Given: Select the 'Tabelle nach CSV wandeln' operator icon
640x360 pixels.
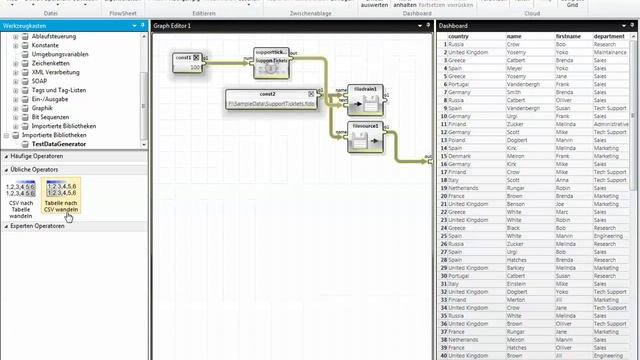Looking at the screenshot, I should tap(61, 189).
